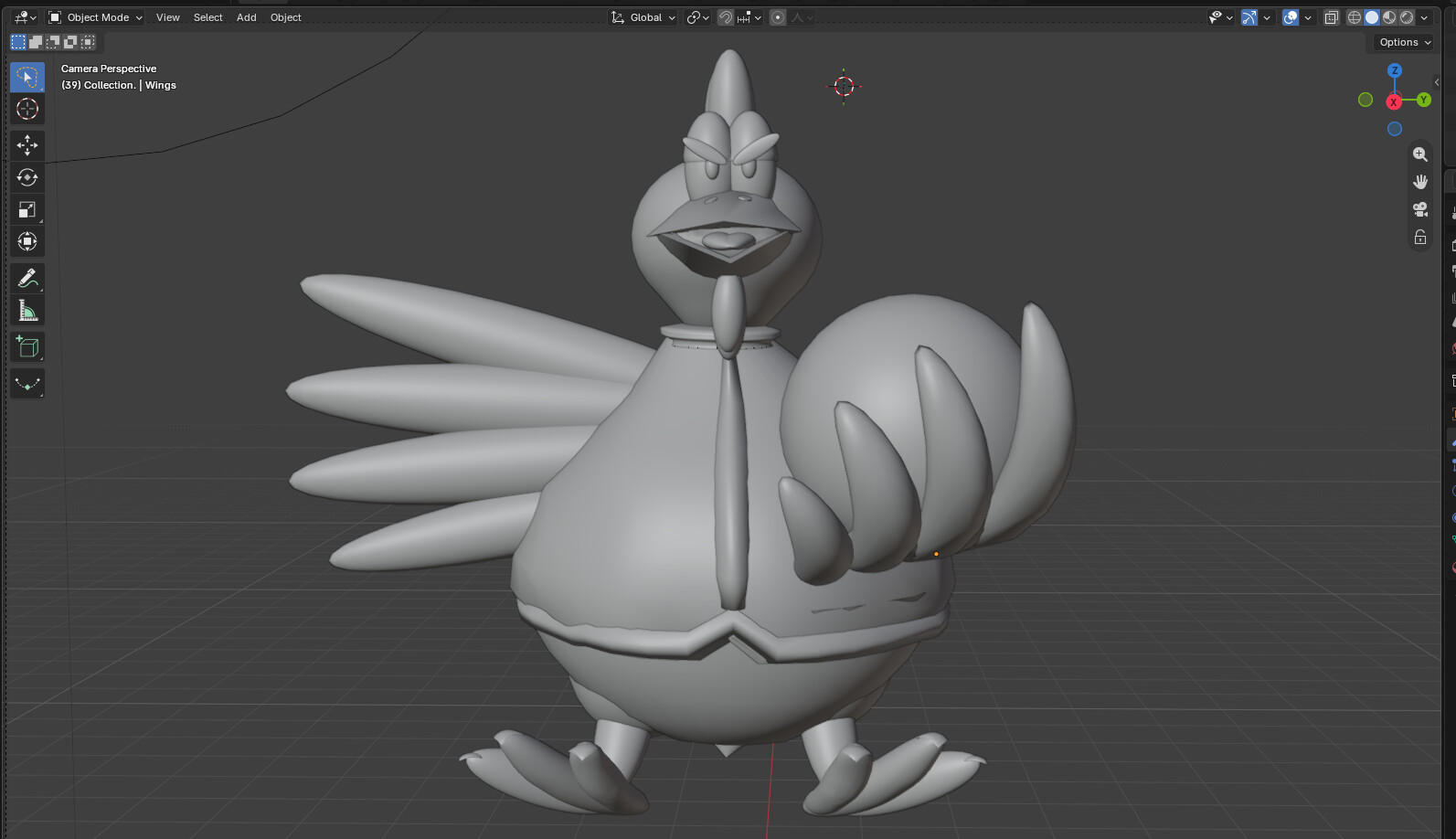Switch to wireframe viewport shading
This screenshot has height=839, width=1456.
pyautogui.click(x=1355, y=17)
